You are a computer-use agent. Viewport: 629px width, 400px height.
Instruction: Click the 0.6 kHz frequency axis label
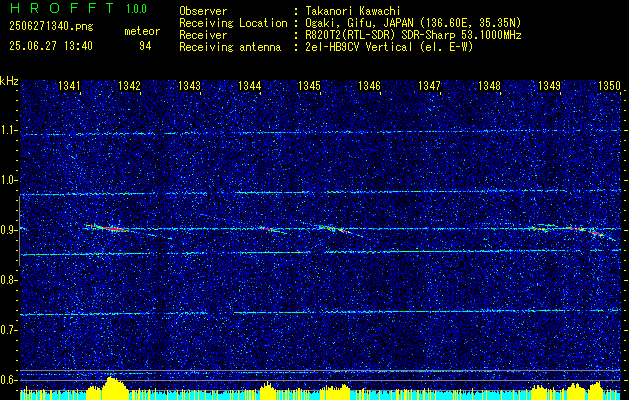[x=8, y=380]
